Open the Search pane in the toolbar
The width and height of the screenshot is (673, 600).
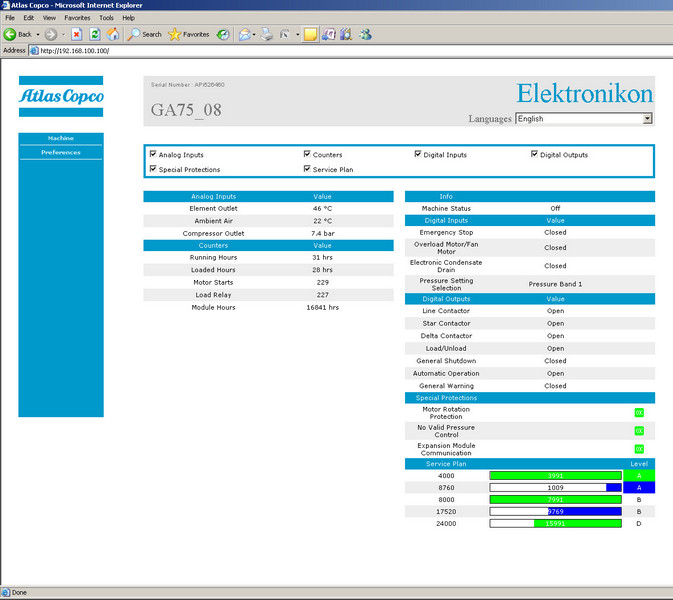(x=144, y=34)
